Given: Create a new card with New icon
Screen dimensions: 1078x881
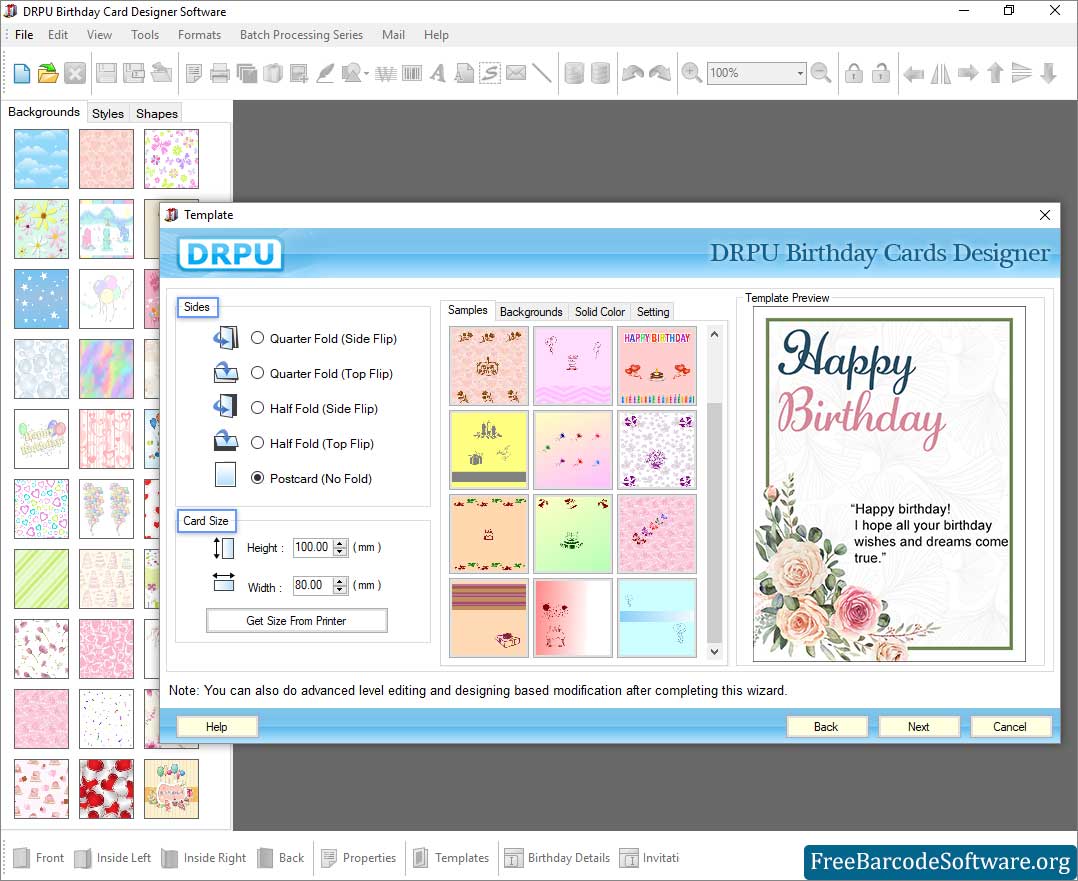Looking at the screenshot, I should point(21,73).
